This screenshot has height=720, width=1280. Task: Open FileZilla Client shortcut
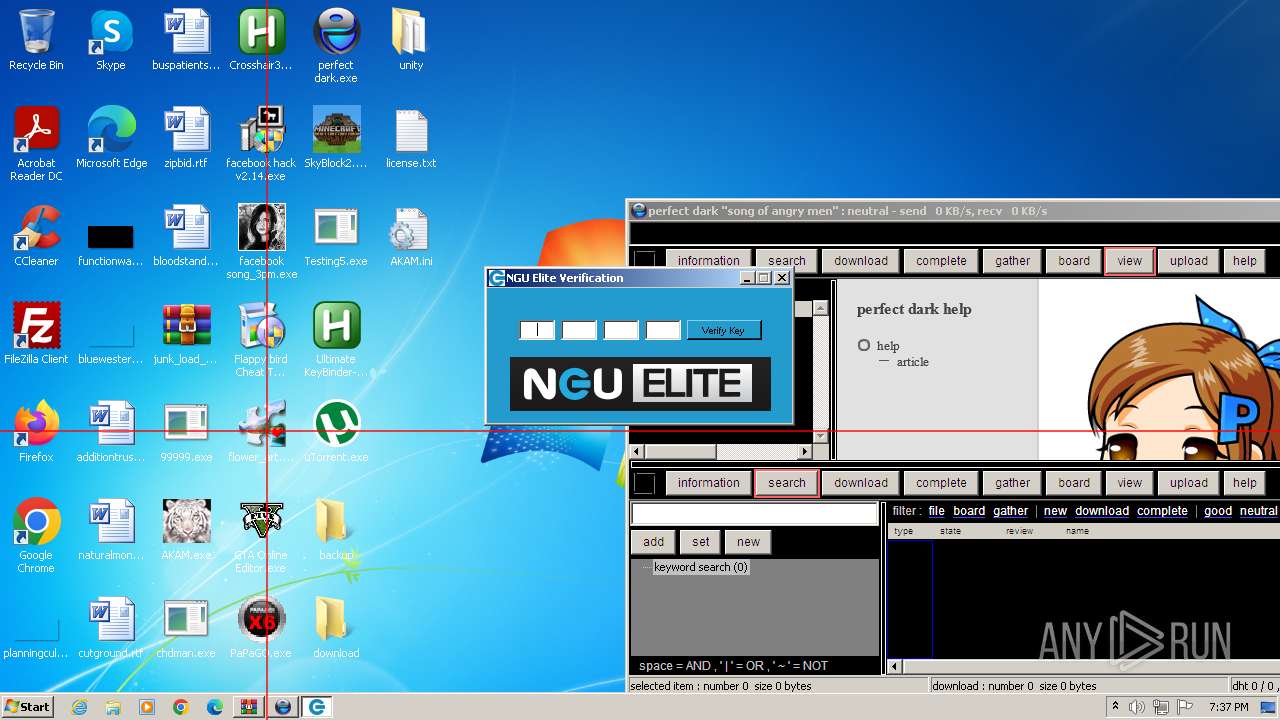pos(36,335)
